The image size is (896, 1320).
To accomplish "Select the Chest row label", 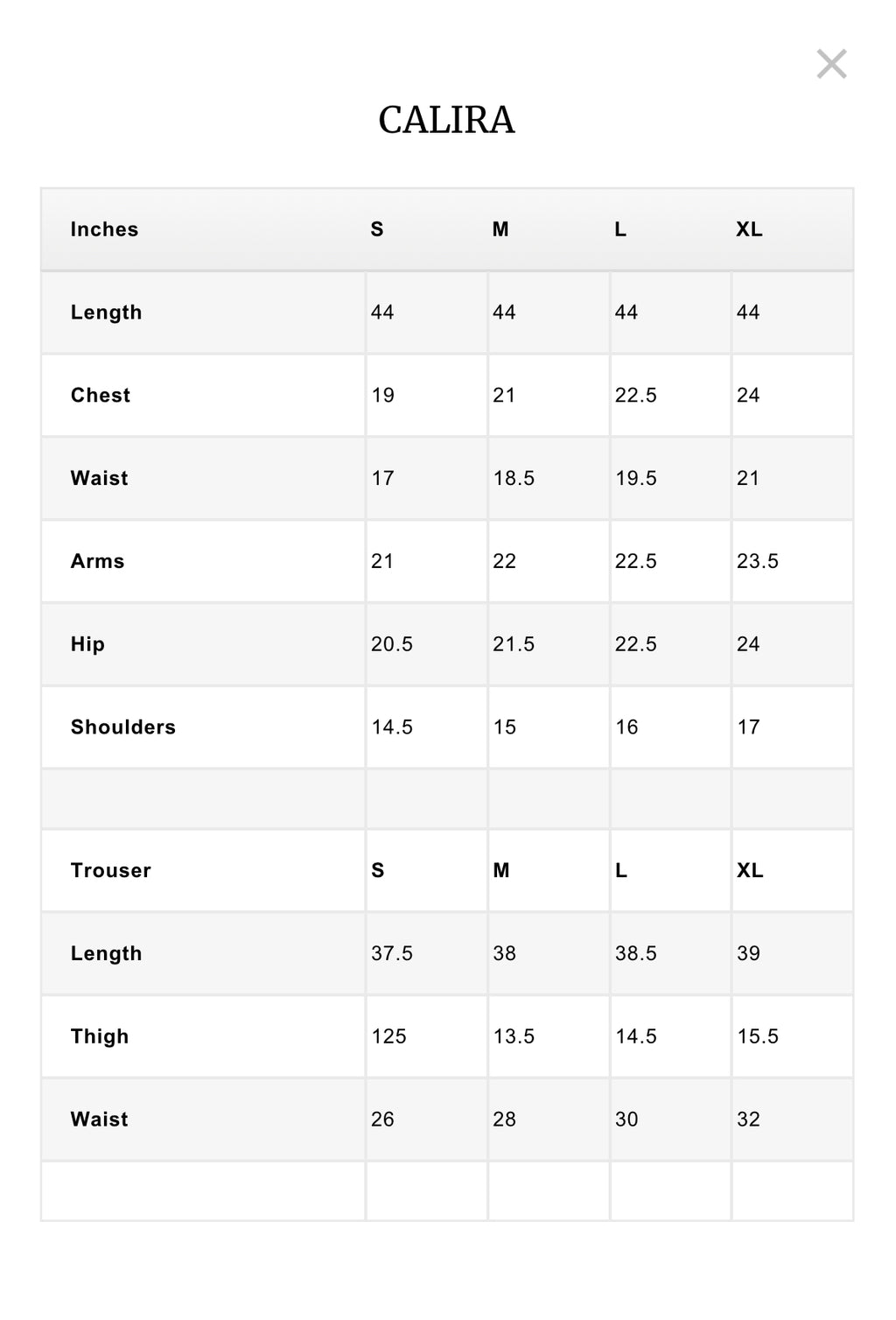I will (x=101, y=396).
